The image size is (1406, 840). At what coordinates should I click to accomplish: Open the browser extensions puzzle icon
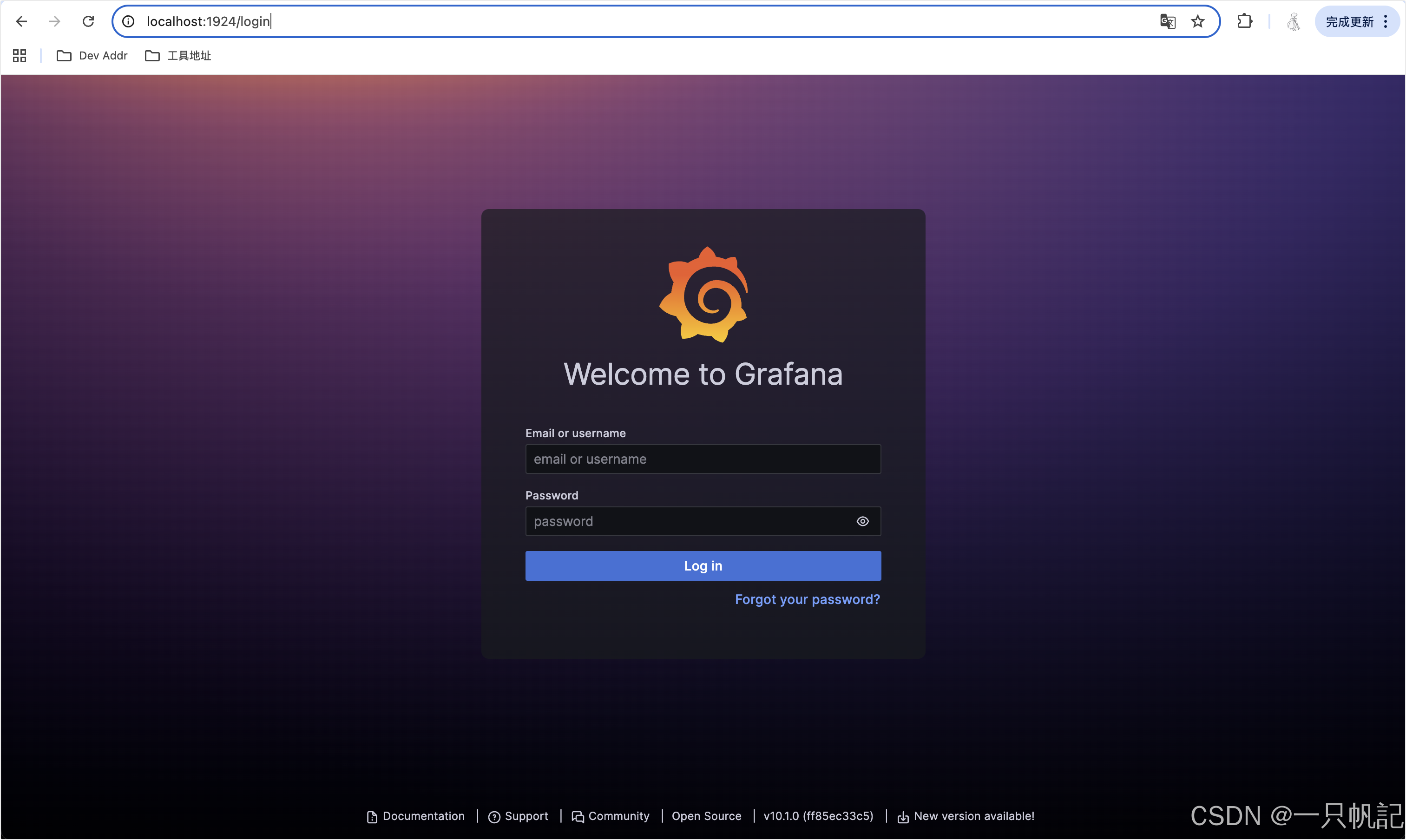coord(1244,21)
